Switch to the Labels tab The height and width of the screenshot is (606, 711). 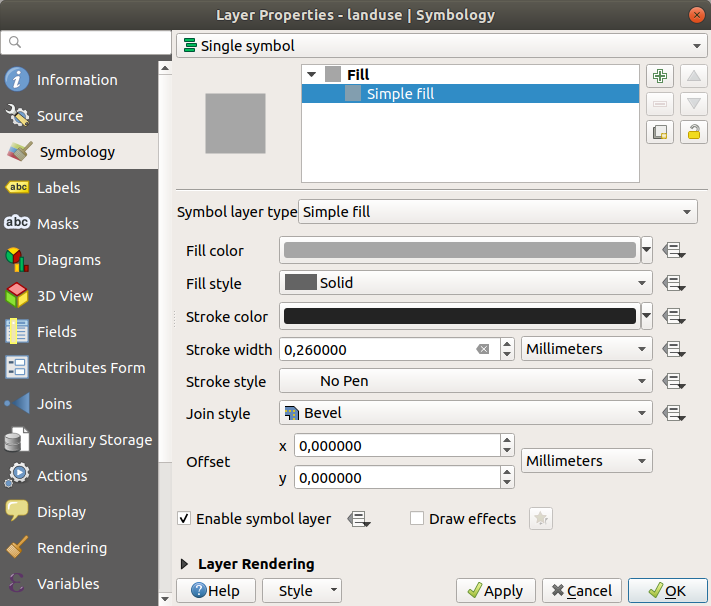click(x=59, y=188)
